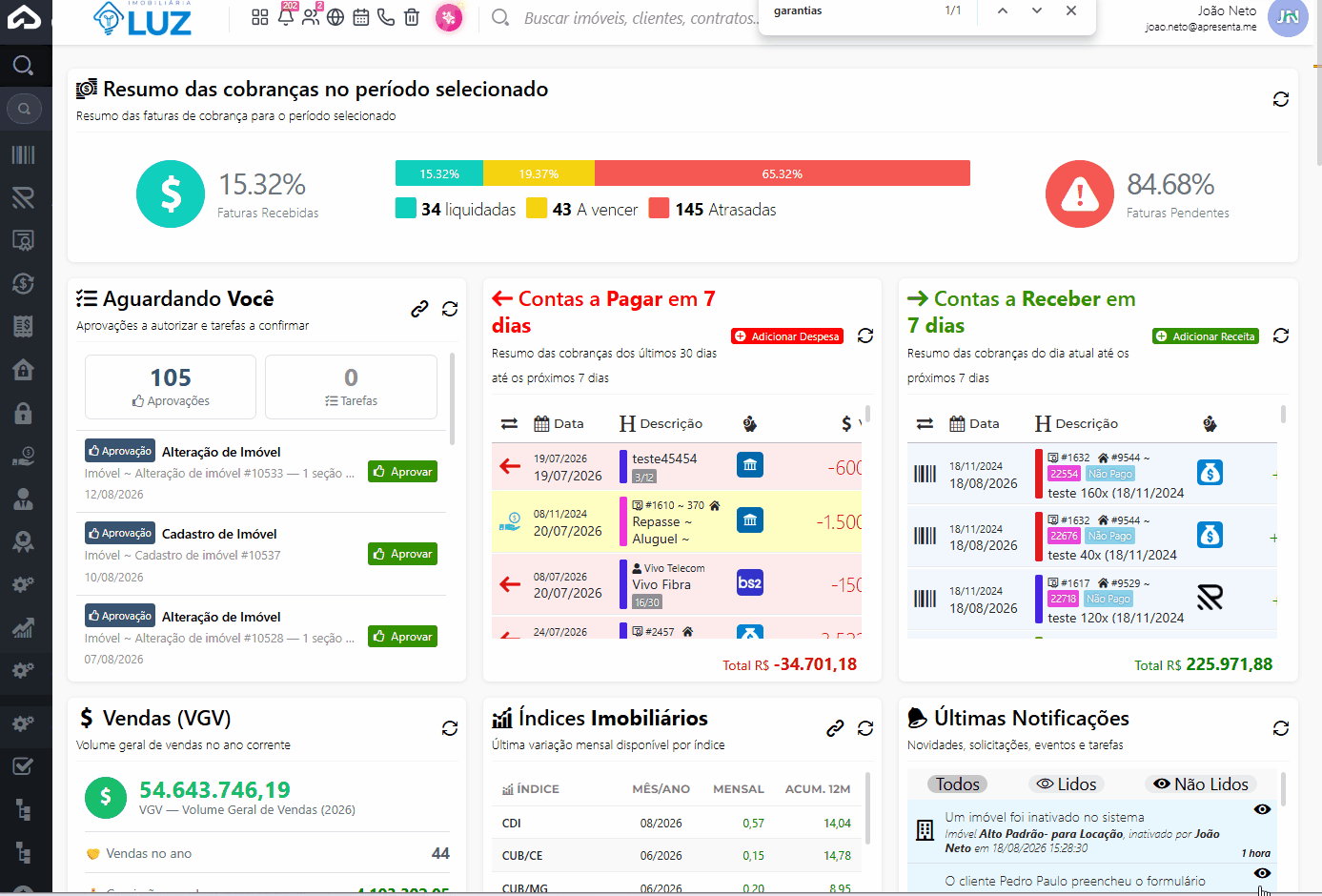Go to the previous find match for garantias
The height and width of the screenshot is (896, 1322).
[1003, 10]
